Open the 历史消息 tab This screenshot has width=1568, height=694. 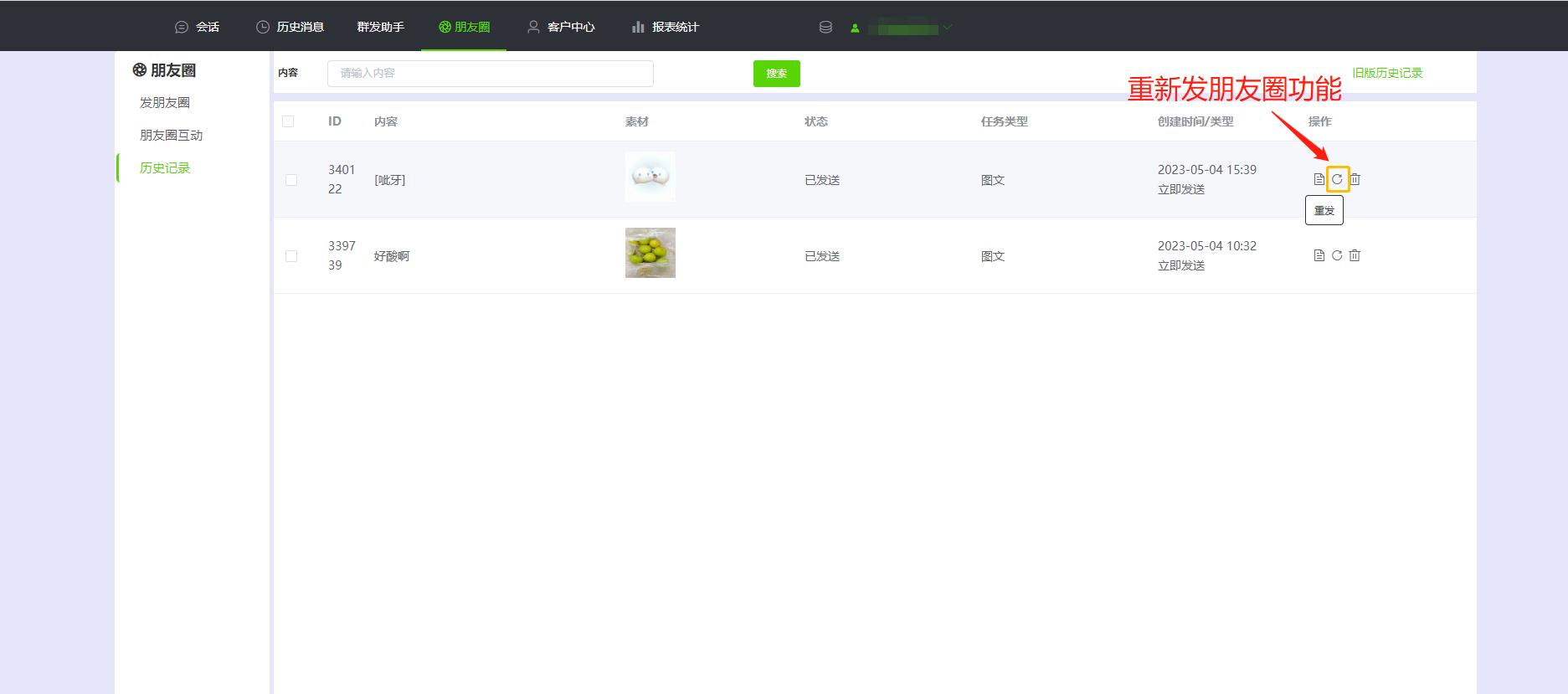click(290, 27)
